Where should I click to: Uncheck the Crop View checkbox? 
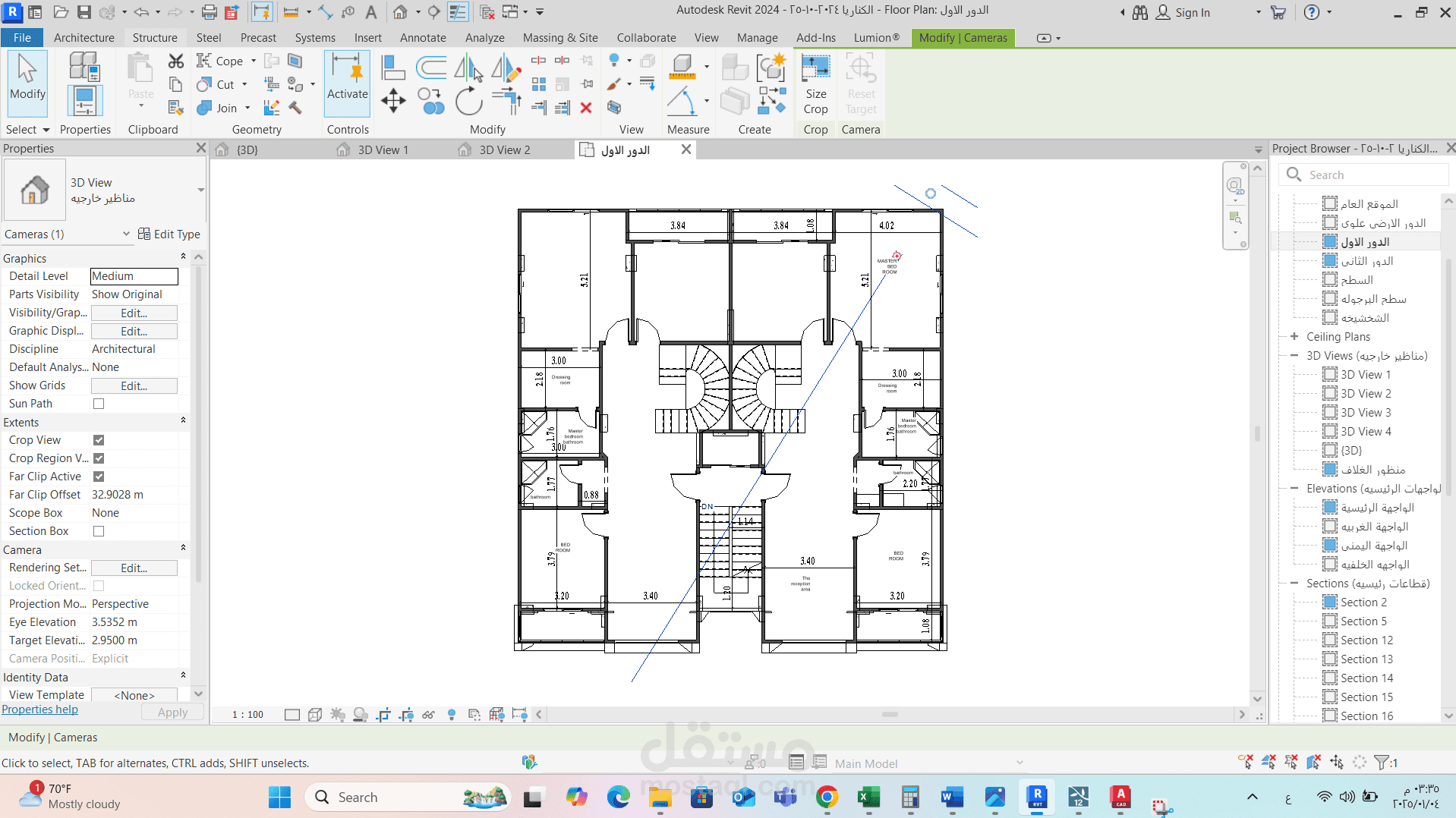coord(99,440)
